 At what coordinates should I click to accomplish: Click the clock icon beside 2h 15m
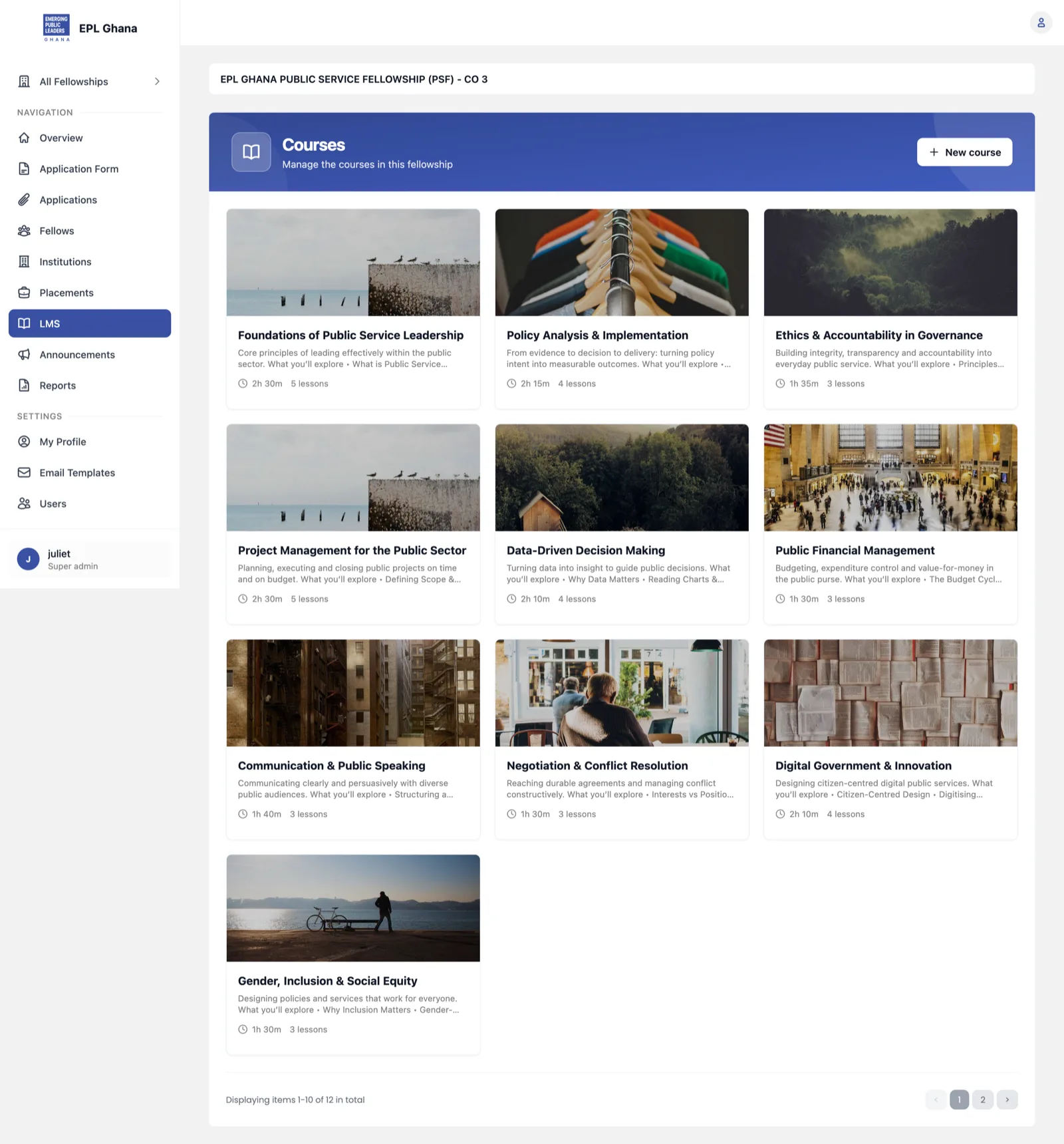(x=511, y=384)
